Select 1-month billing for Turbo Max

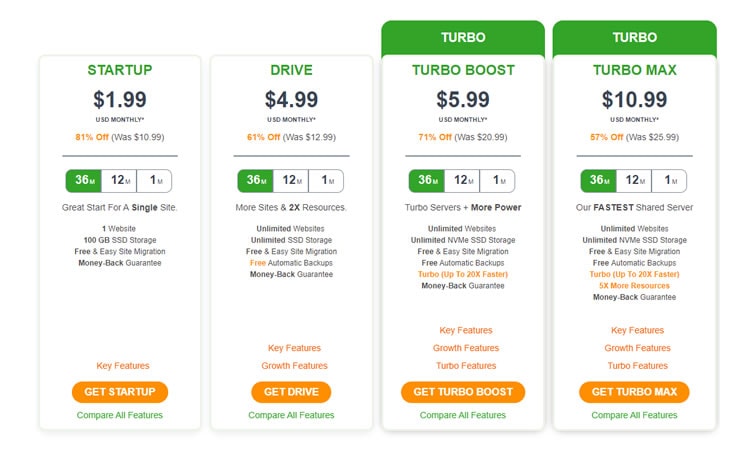(669, 181)
